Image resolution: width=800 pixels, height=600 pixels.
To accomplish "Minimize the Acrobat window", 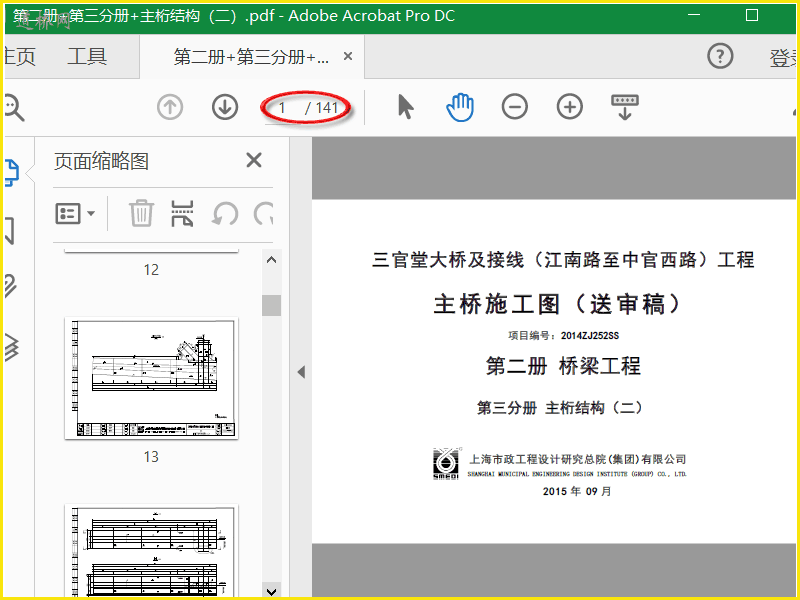I will click(x=694, y=15).
